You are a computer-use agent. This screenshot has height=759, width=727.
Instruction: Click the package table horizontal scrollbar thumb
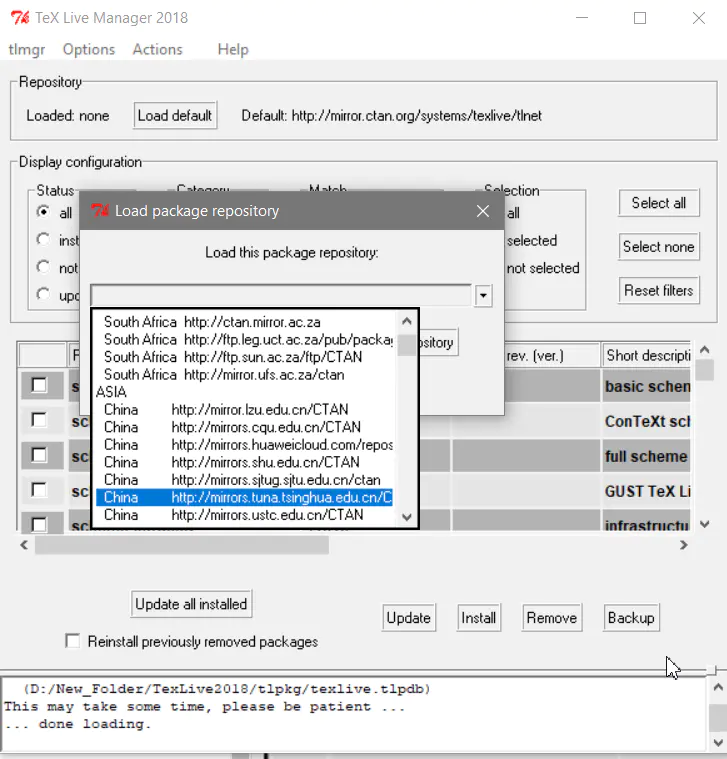(182, 545)
